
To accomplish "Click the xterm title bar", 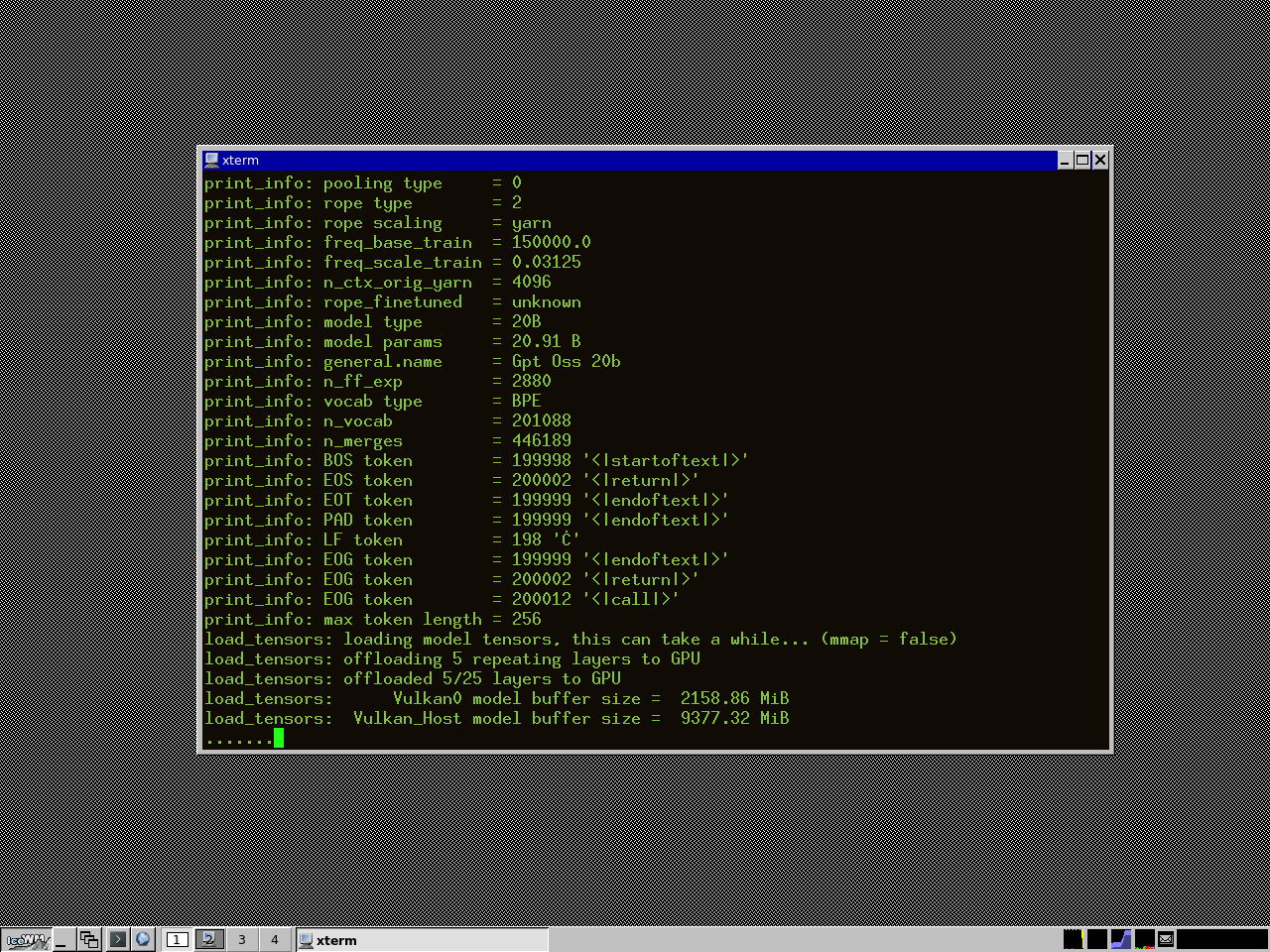I will click(635, 160).
